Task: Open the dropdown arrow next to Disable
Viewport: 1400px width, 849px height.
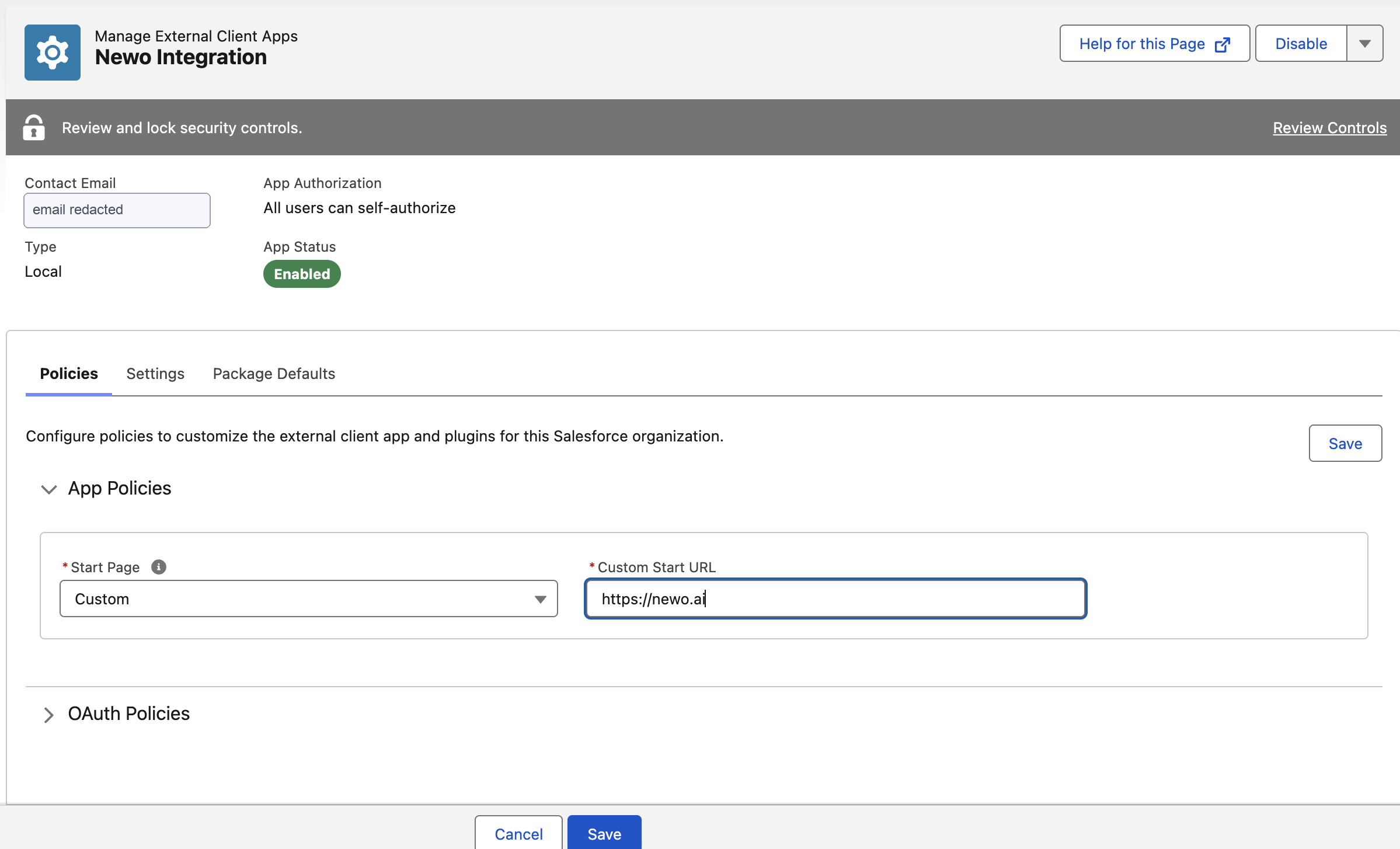Action: pos(1365,43)
